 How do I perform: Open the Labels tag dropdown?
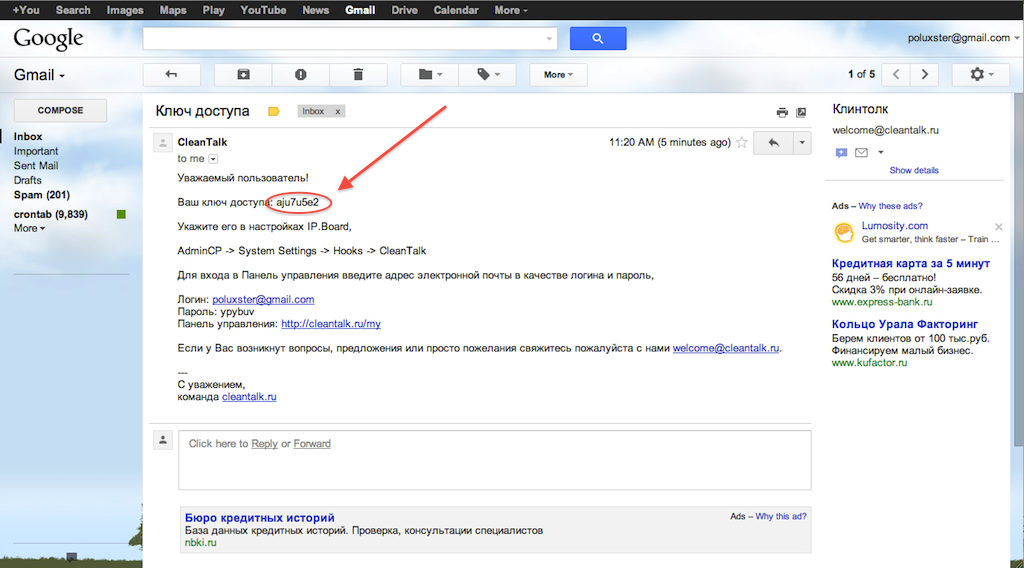click(486, 75)
